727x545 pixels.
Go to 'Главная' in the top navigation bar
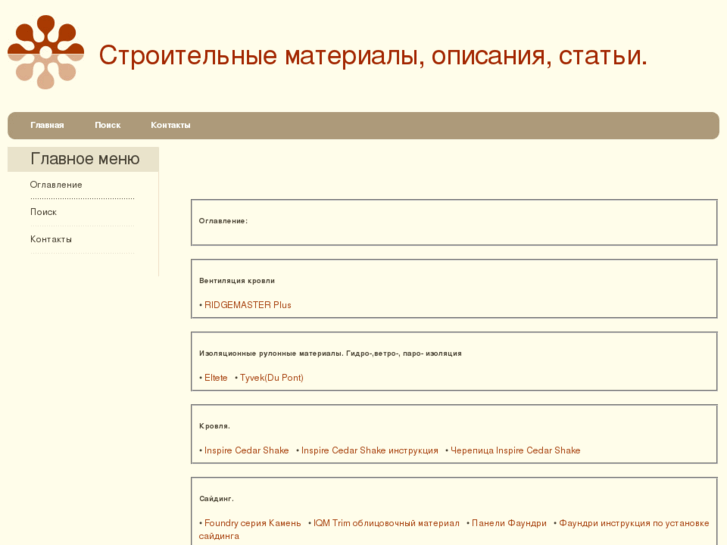click(x=47, y=125)
